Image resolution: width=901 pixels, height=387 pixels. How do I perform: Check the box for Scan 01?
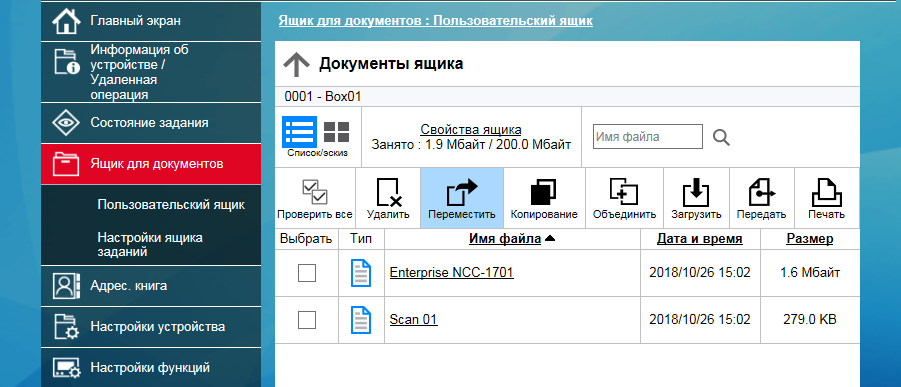(307, 319)
